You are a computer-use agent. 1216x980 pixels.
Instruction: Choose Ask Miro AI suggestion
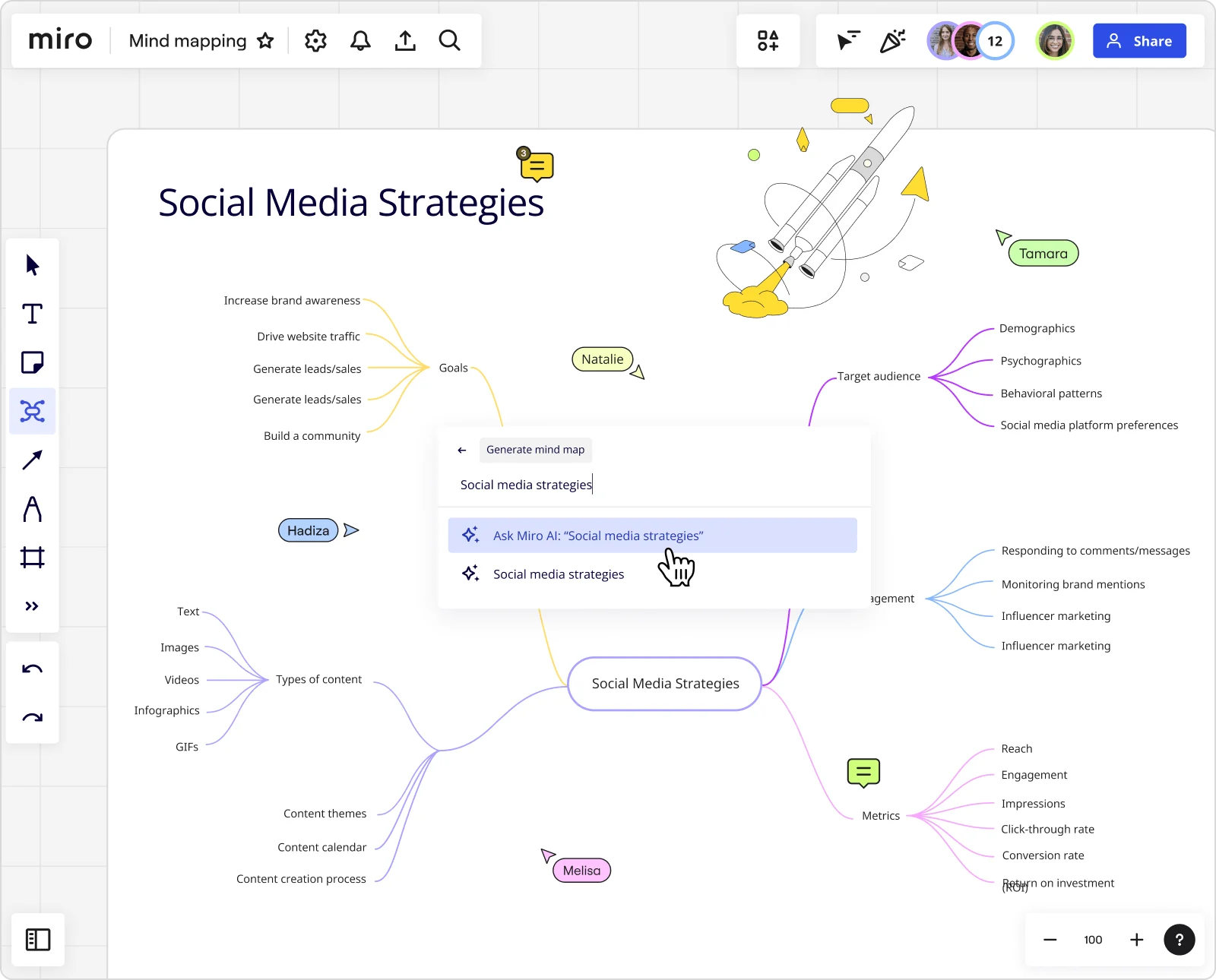652,536
